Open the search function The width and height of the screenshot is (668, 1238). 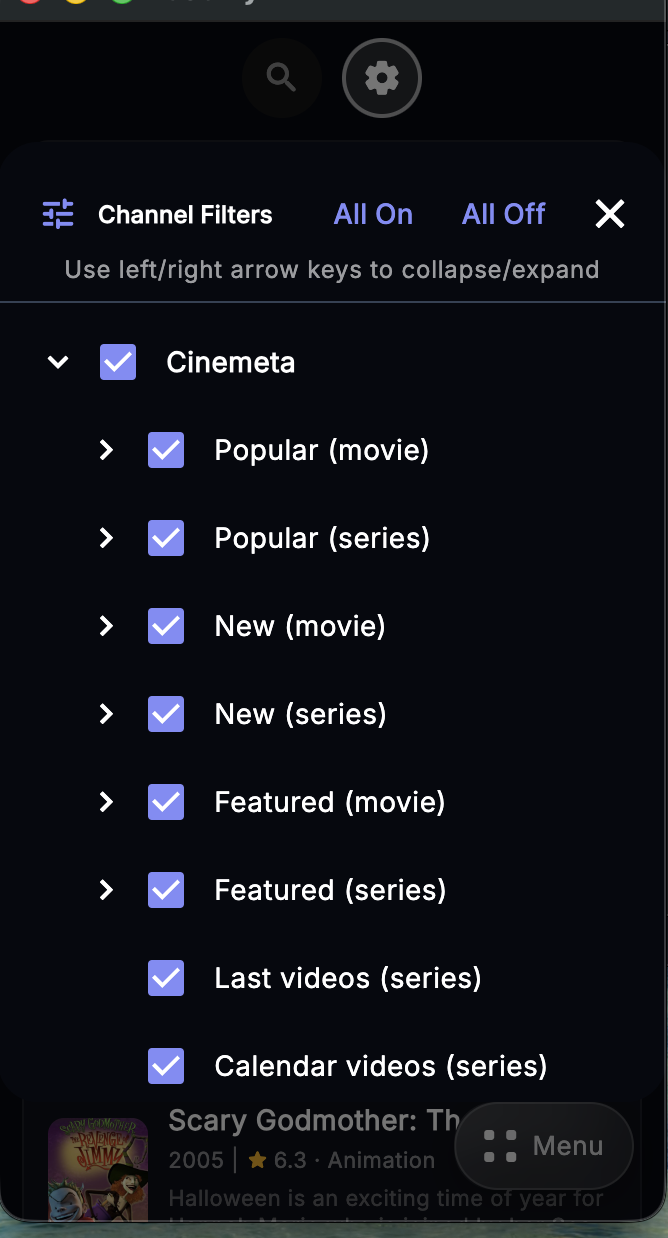(281, 77)
